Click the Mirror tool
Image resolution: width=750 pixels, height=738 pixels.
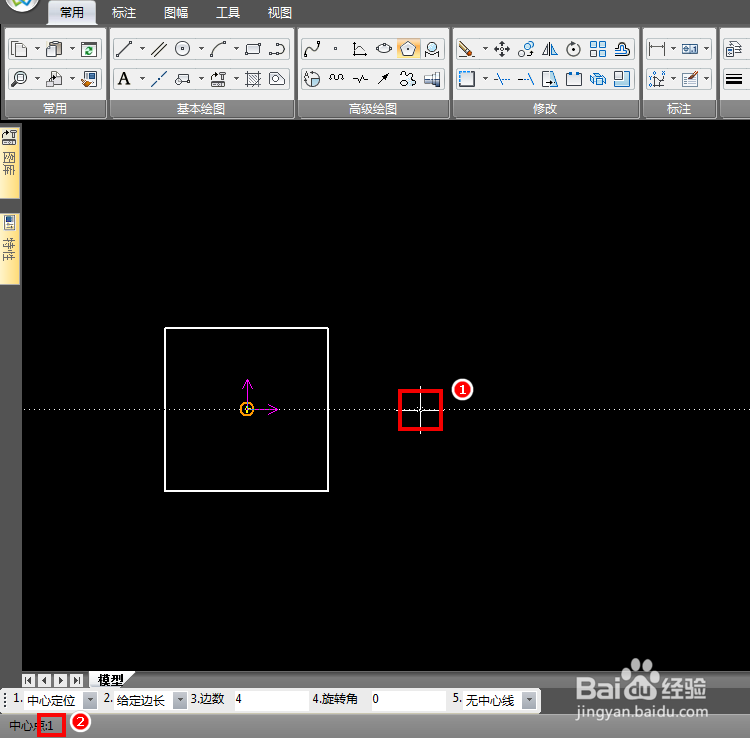550,49
